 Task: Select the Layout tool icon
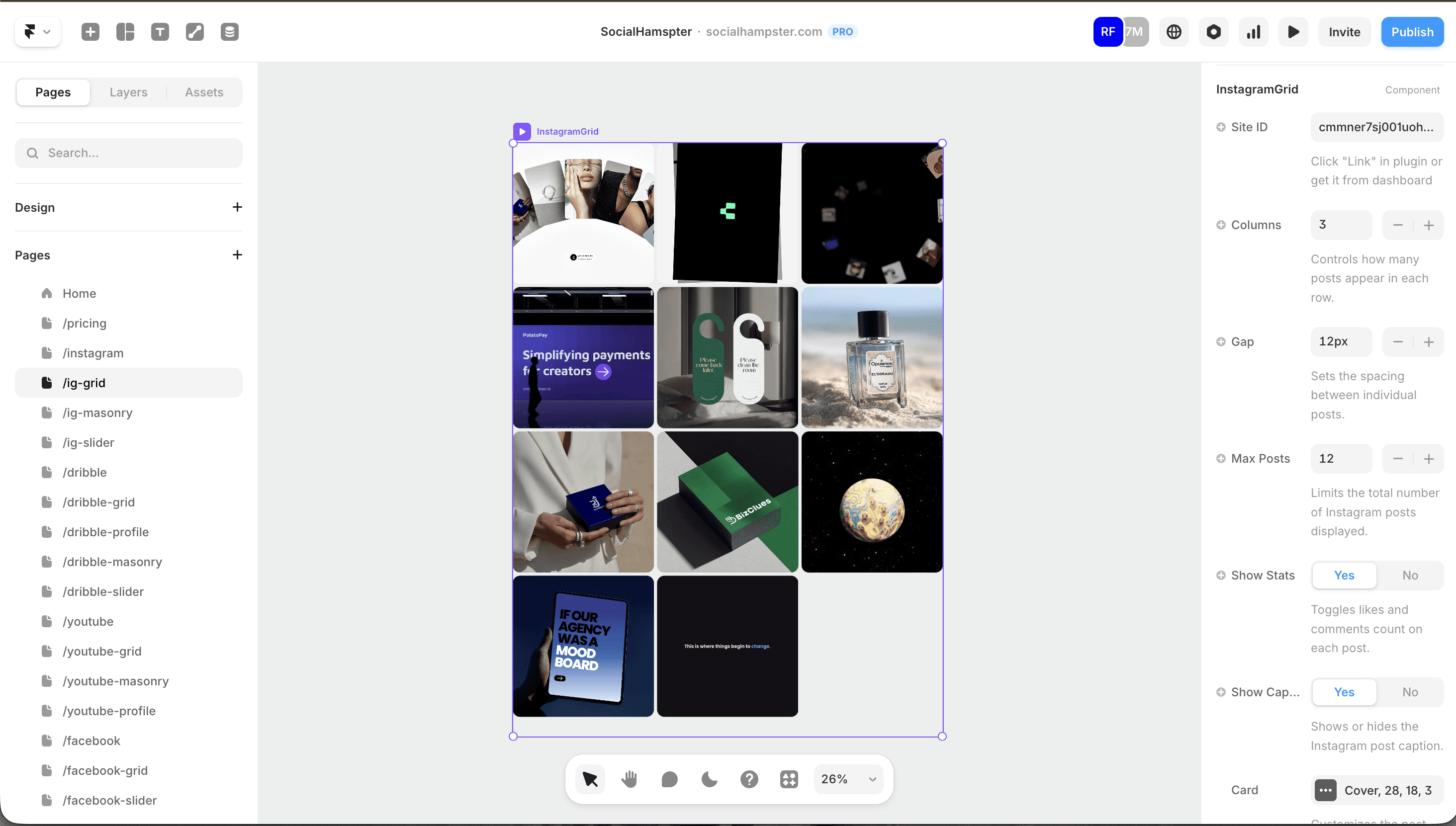point(125,32)
